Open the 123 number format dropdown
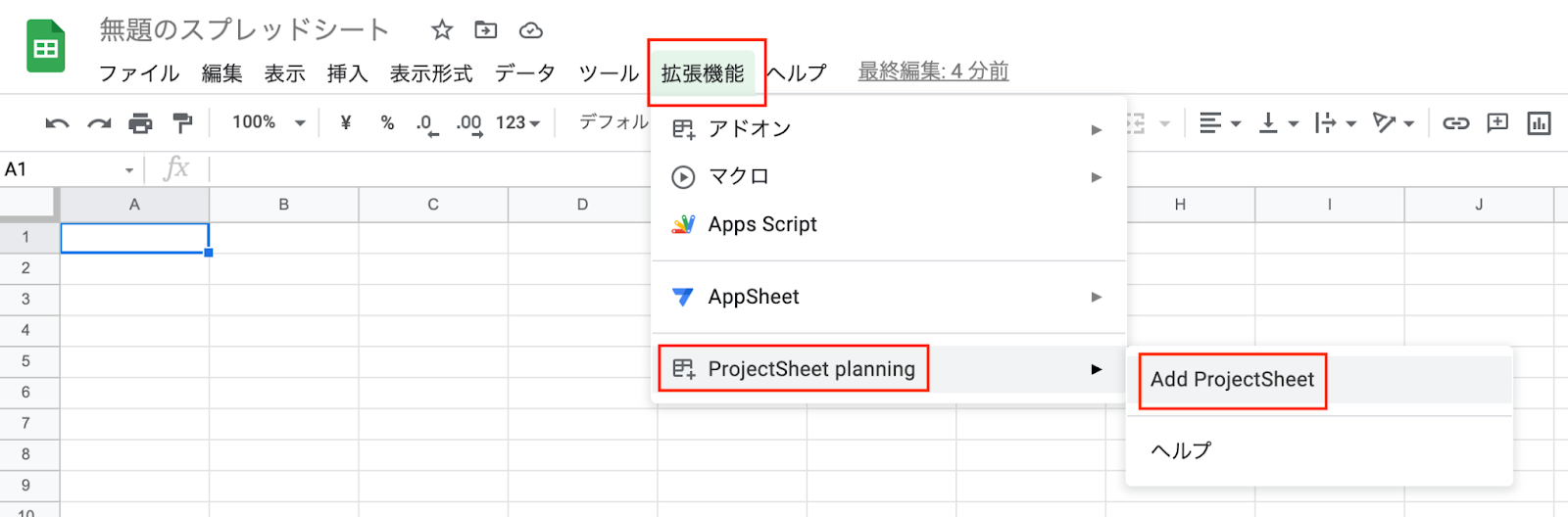The width and height of the screenshot is (1568, 517). click(517, 122)
